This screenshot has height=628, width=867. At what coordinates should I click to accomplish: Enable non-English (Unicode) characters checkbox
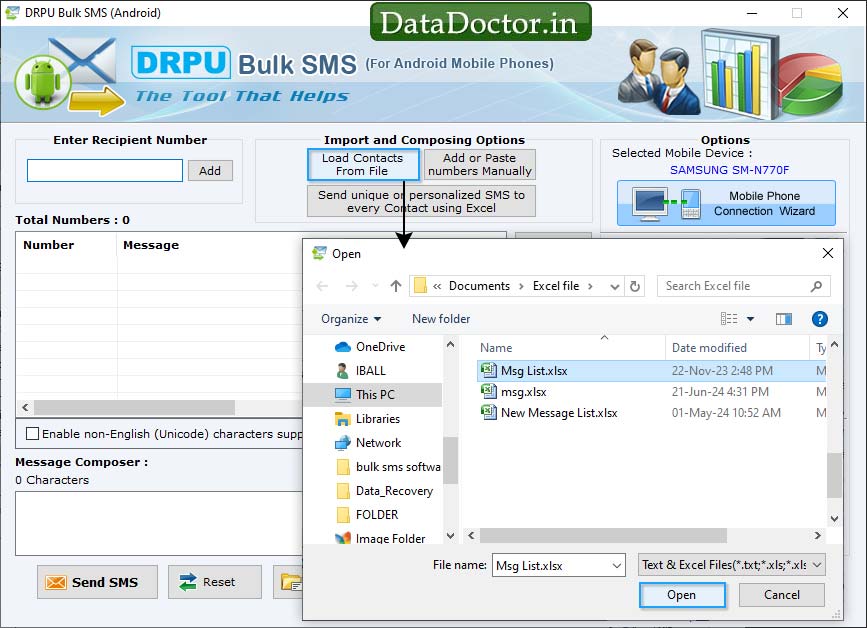click(x=33, y=433)
